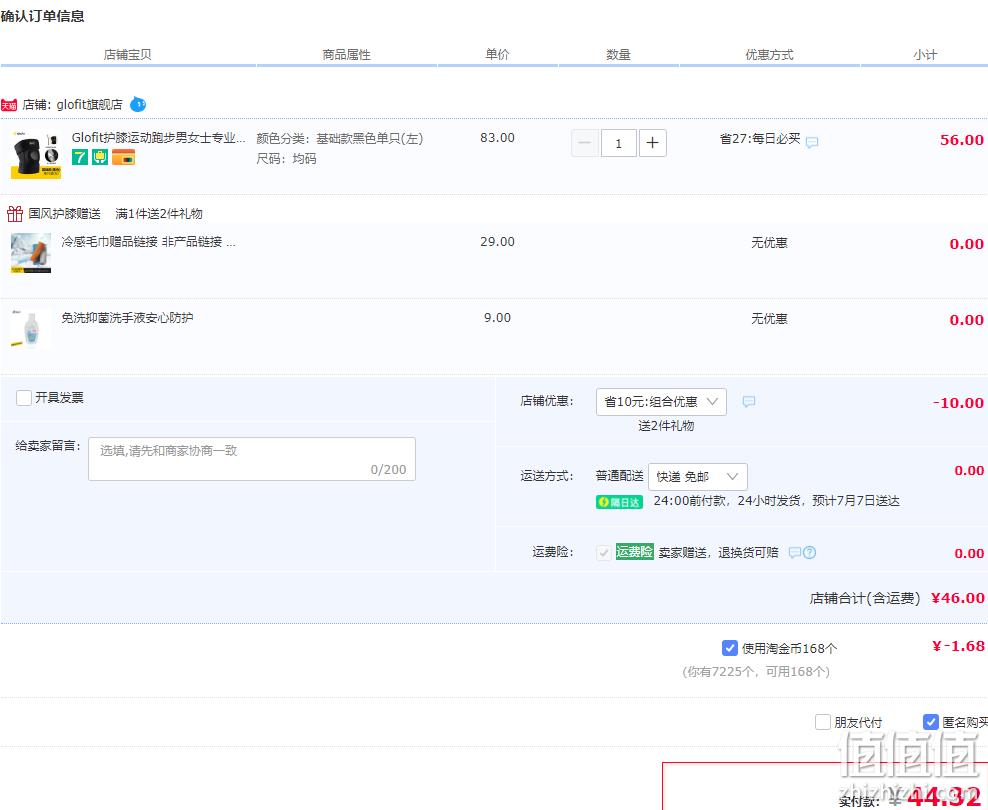Screen dimensions: 988x810
Task: Open the question mark help icon for 运费险
Action: click(x=810, y=552)
